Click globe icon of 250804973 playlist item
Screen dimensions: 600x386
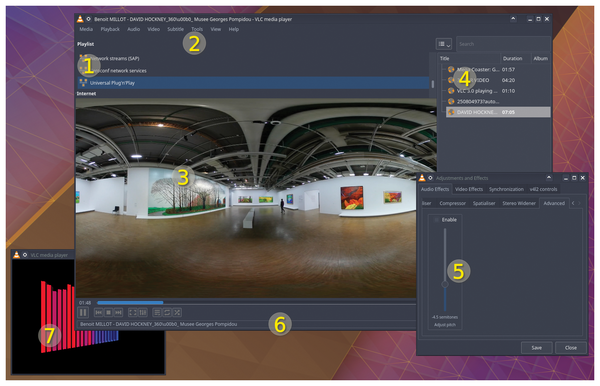[x=451, y=101]
